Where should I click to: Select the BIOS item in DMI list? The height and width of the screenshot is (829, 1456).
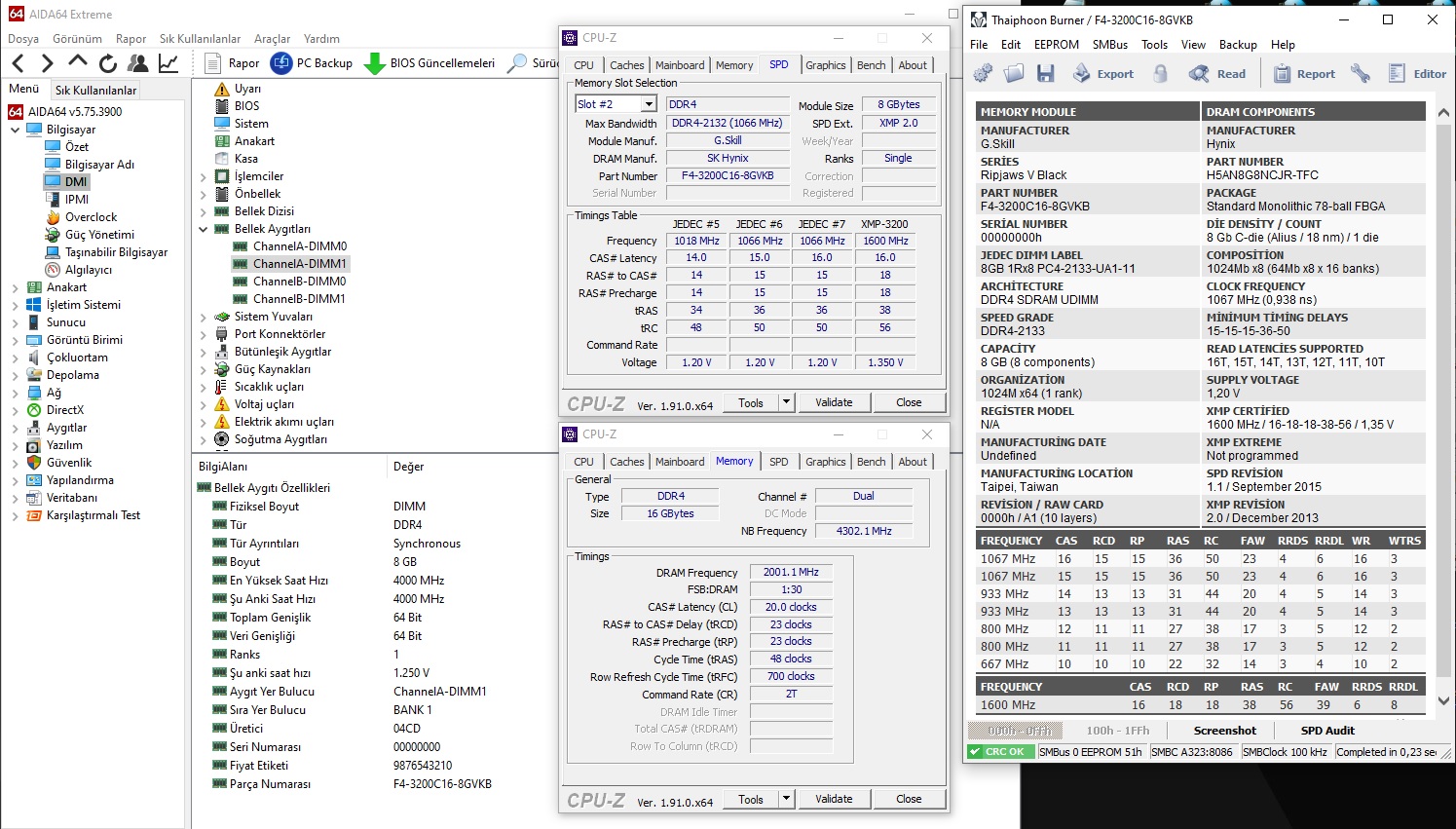point(238,106)
